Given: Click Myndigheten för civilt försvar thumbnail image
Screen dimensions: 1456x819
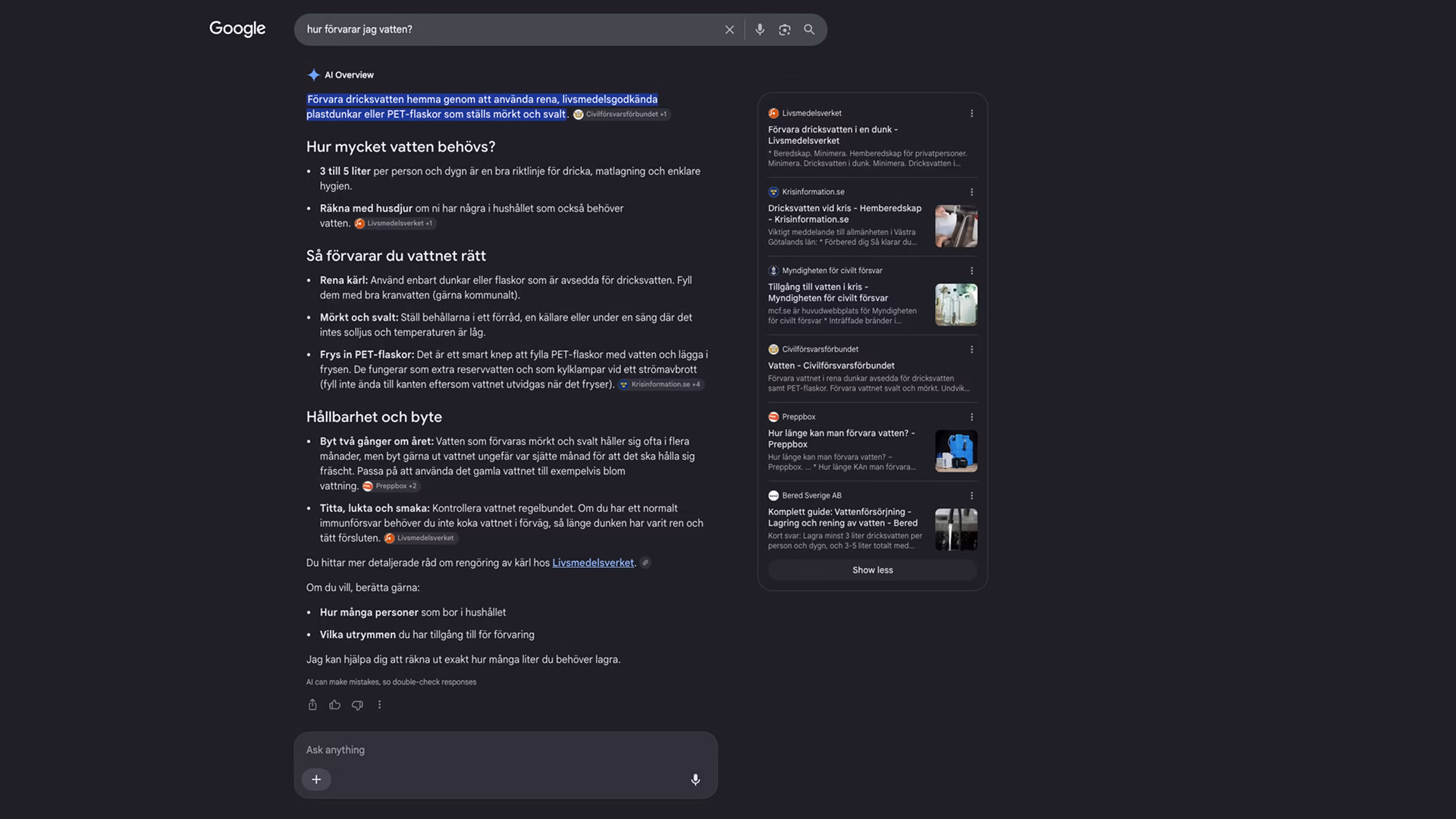Looking at the screenshot, I should (x=956, y=305).
